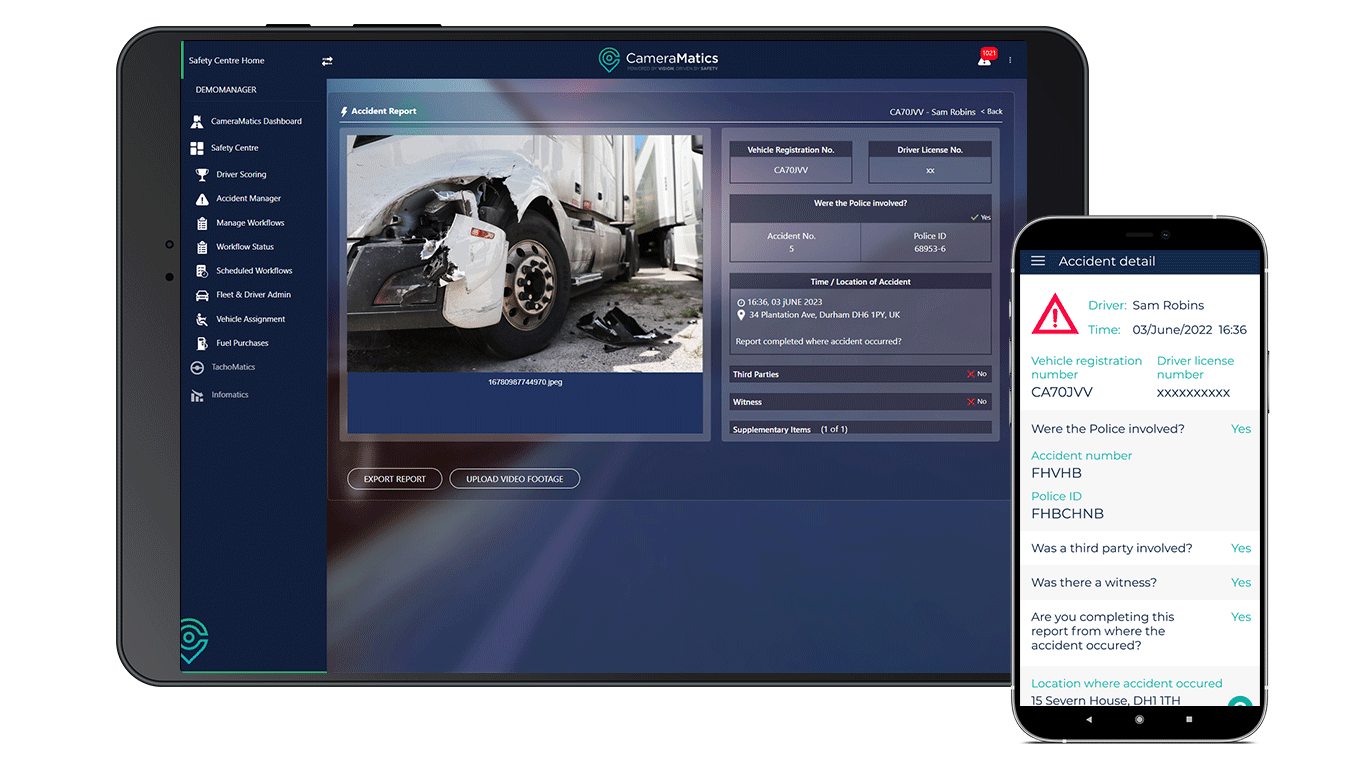
Task: Click the 16780987744970.jpeg filename
Action: coord(525,382)
